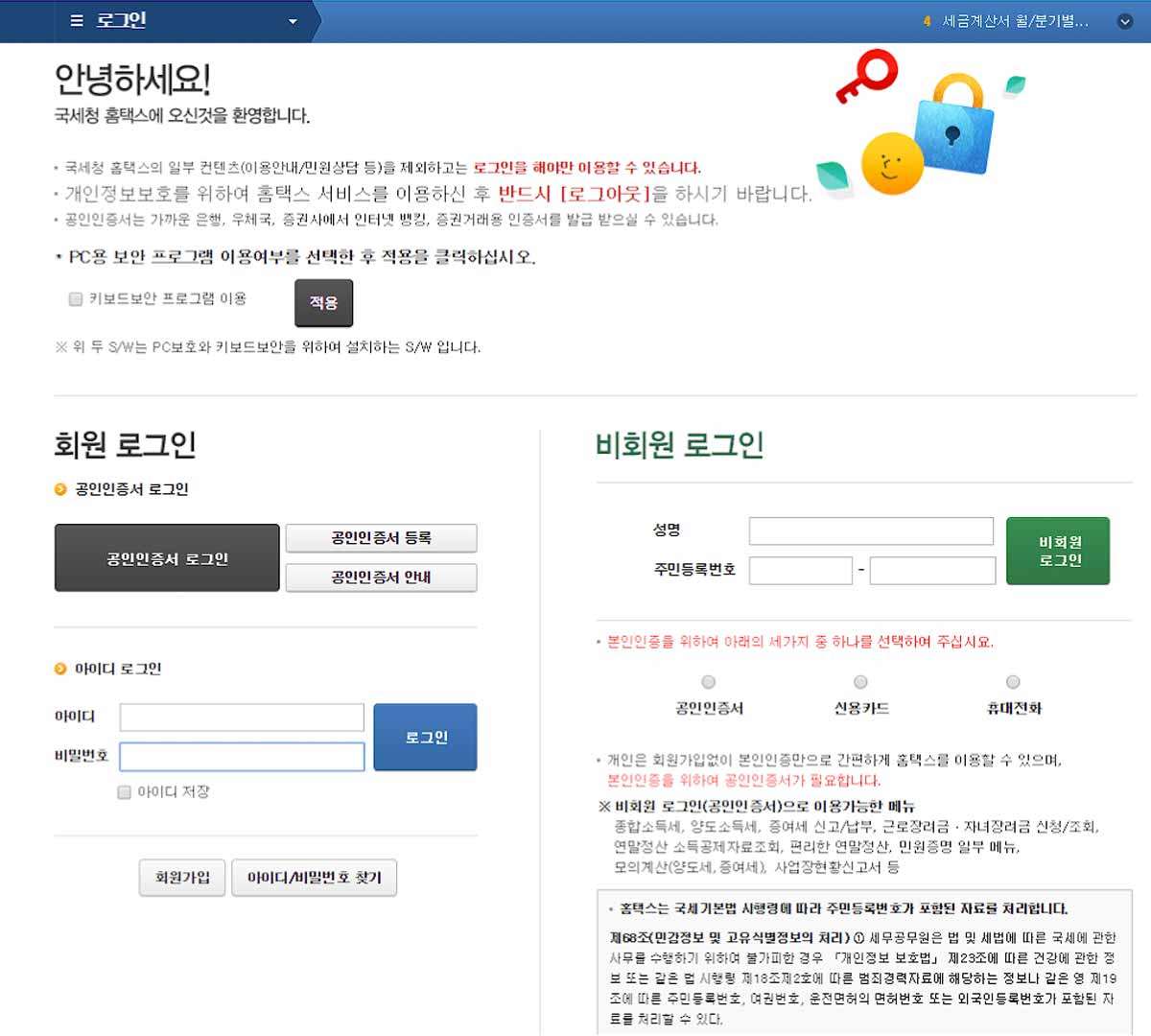
Task: Toggle the 아이디 저장 checkbox
Action: tap(124, 792)
